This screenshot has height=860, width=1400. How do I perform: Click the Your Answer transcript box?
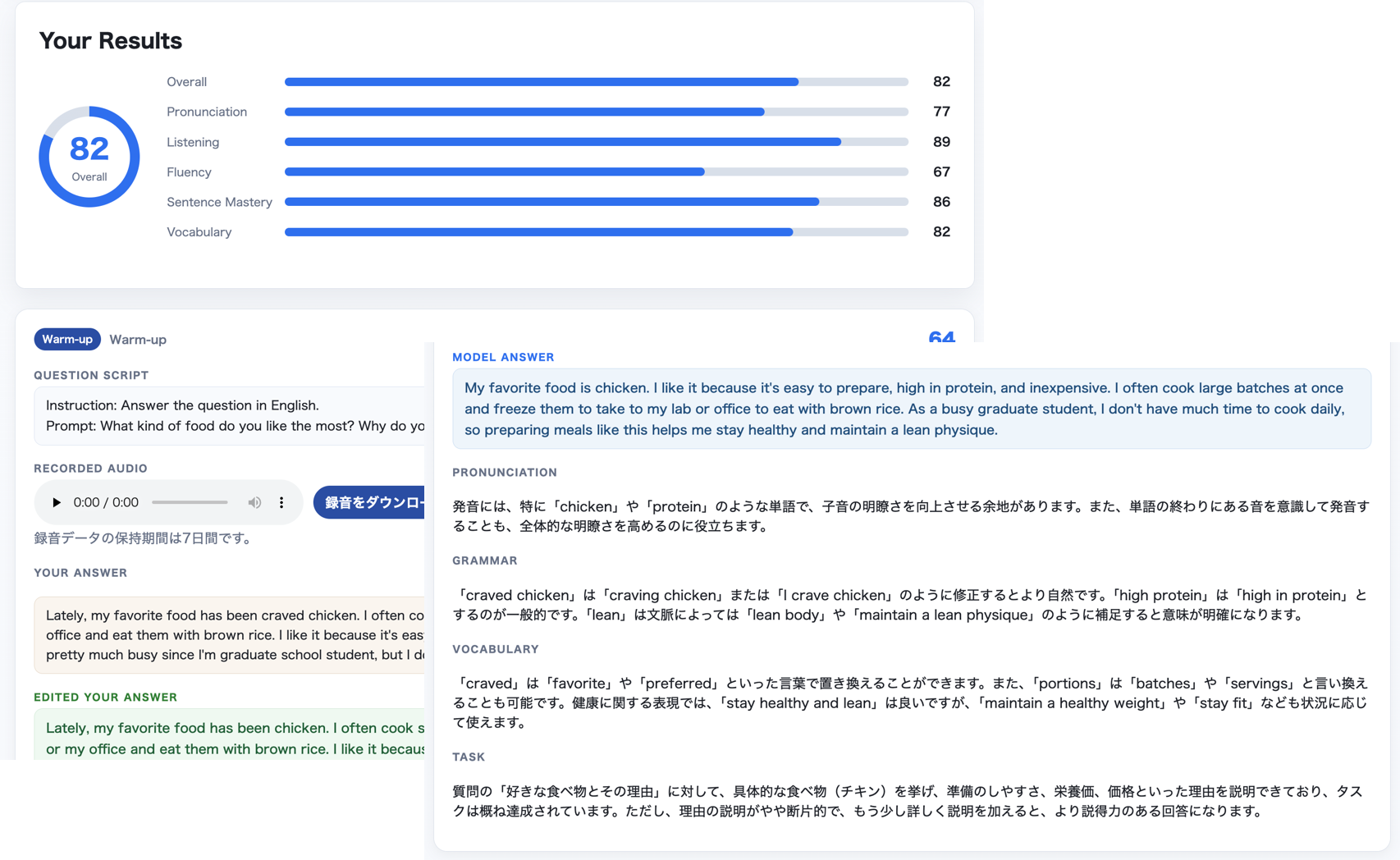click(229, 635)
